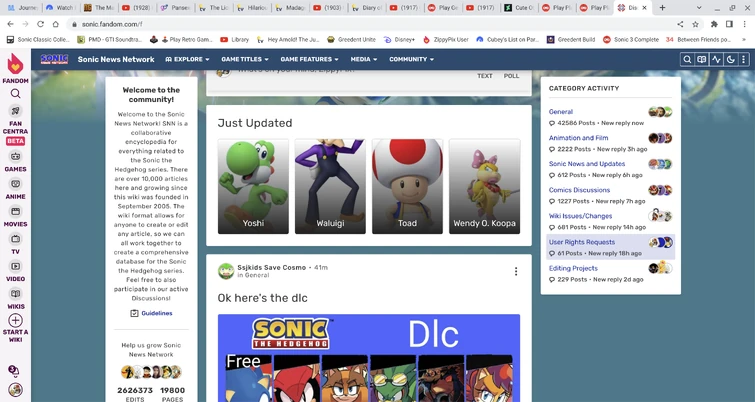Screen dimensions: 755x402
Task: Open the Disney+ bookmark
Action: 399,39
